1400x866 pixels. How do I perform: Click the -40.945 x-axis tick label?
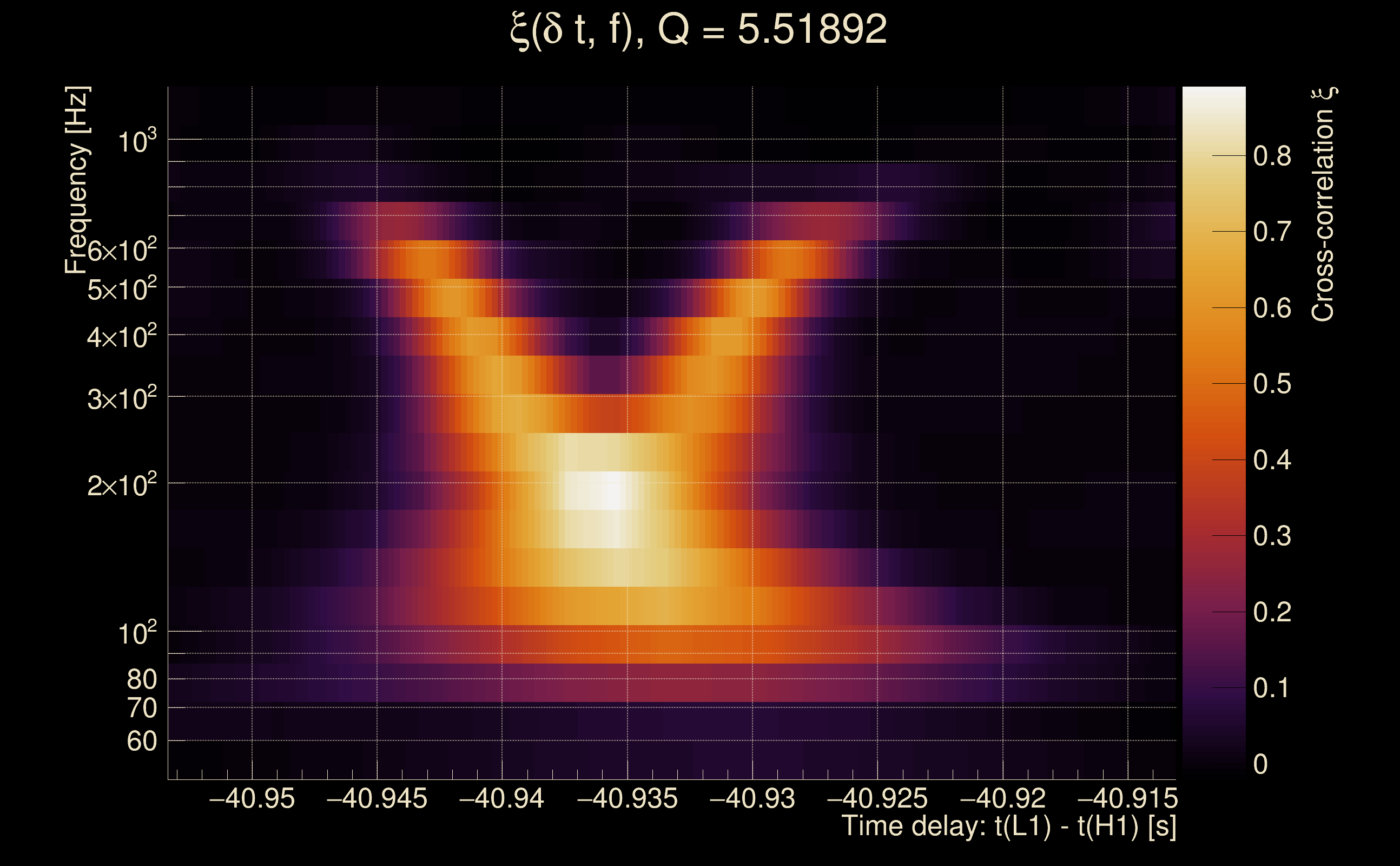377,799
